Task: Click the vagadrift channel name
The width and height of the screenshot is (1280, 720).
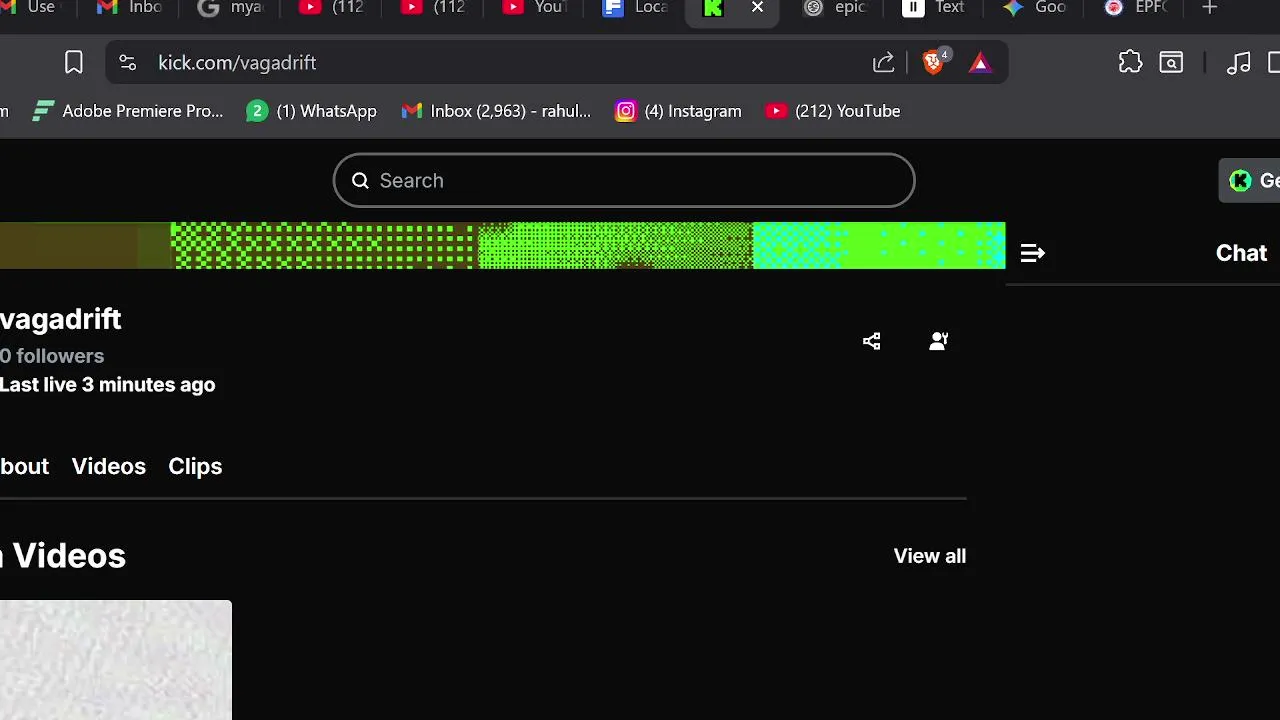Action: coord(60,319)
